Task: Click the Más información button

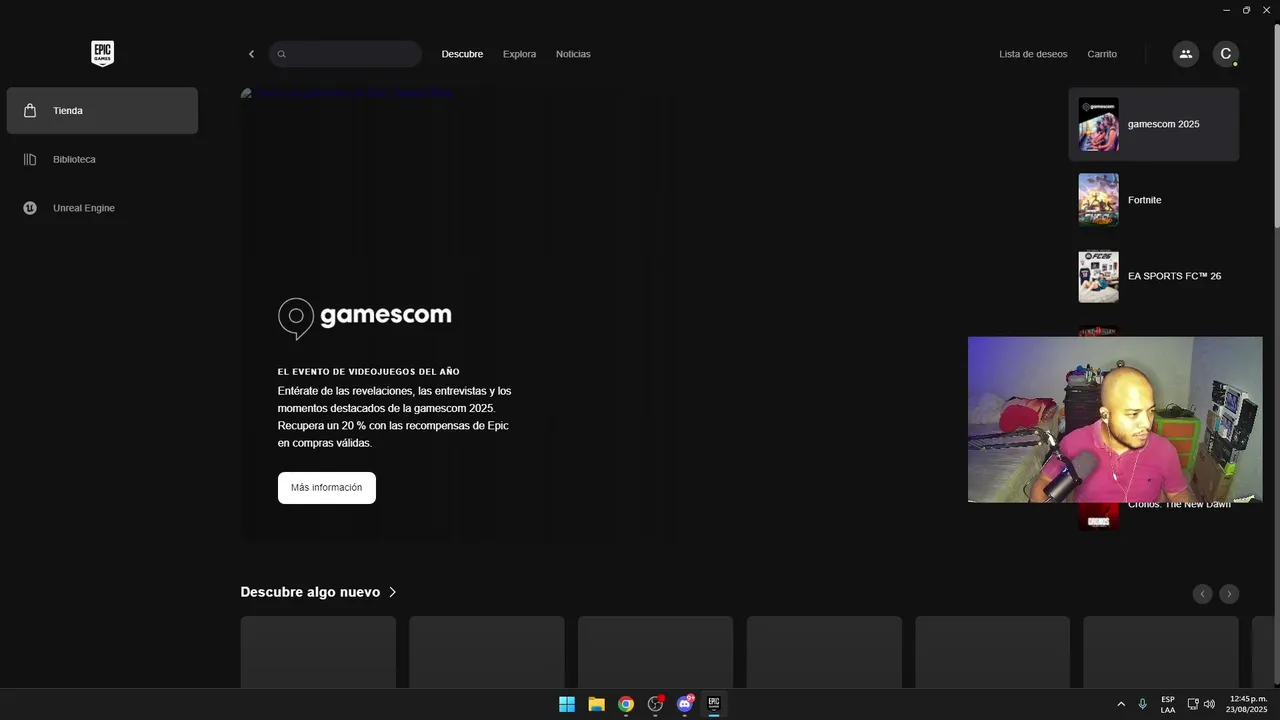Action: pos(327,488)
